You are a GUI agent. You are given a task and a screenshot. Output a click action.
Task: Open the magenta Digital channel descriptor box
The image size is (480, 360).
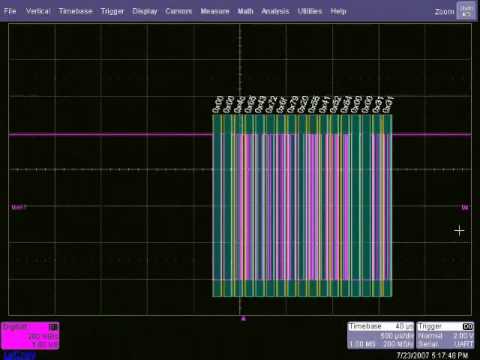coord(30,336)
